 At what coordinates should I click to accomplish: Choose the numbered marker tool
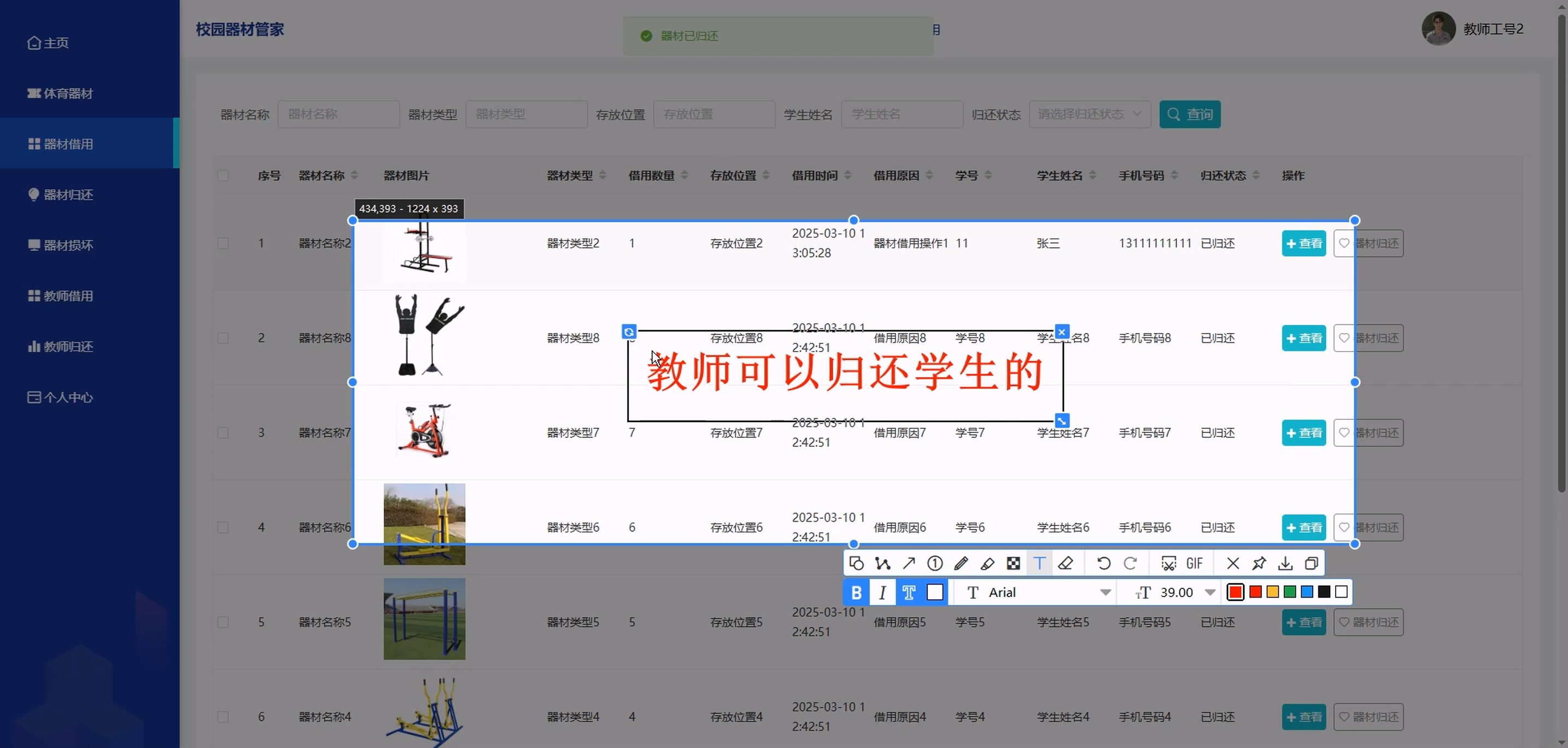coord(935,563)
